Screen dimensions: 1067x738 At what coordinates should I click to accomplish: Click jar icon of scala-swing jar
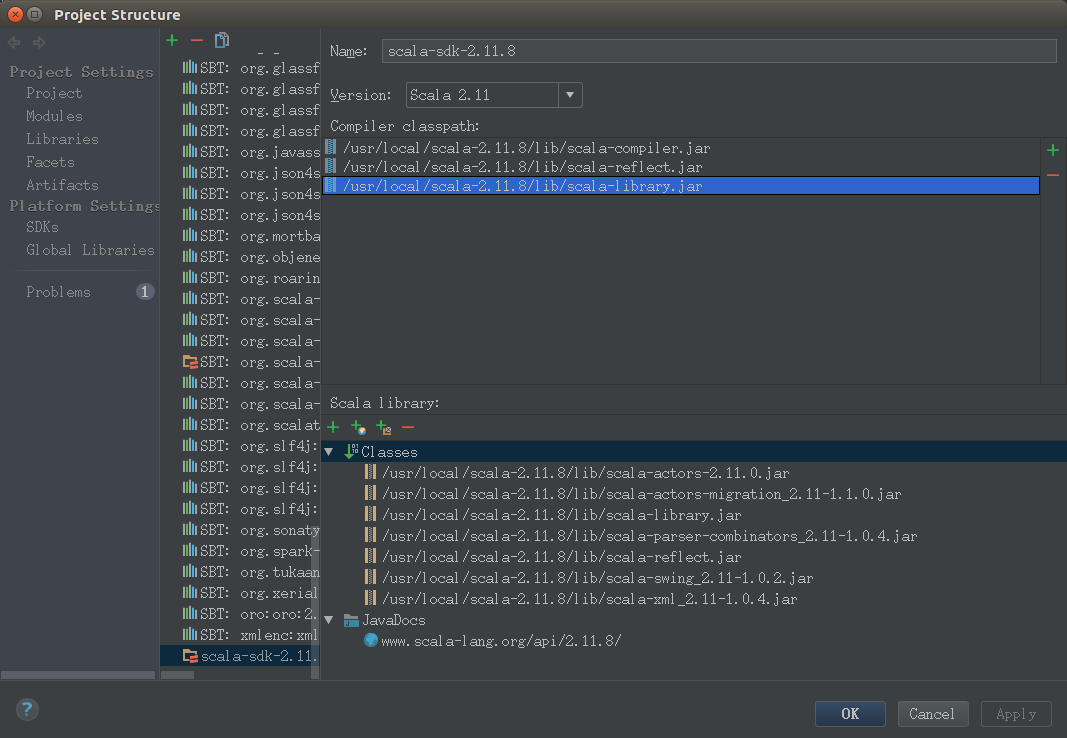[x=370, y=577]
